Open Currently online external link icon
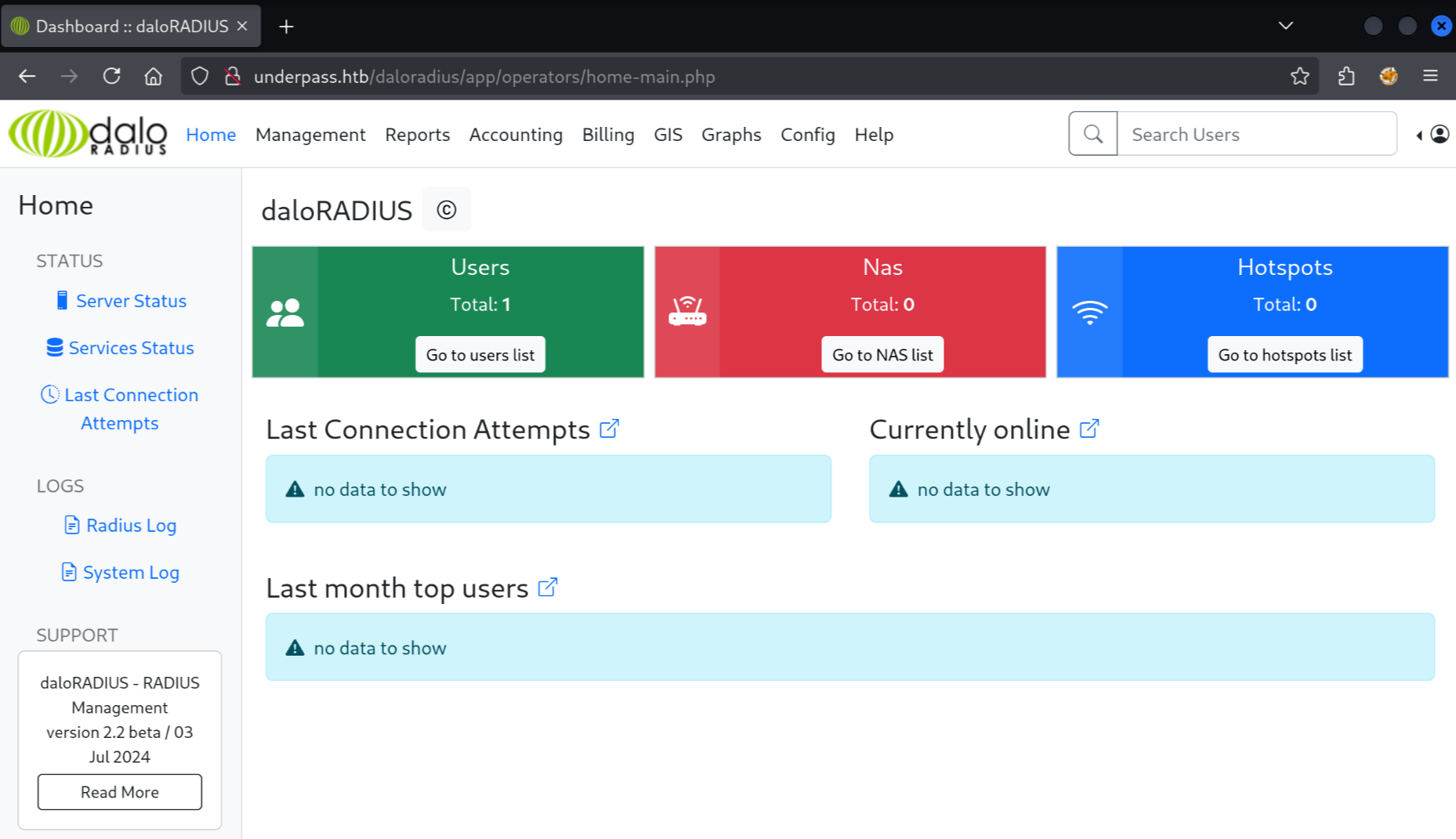The height and width of the screenshot is (839, 1456). click(1089, 429)
